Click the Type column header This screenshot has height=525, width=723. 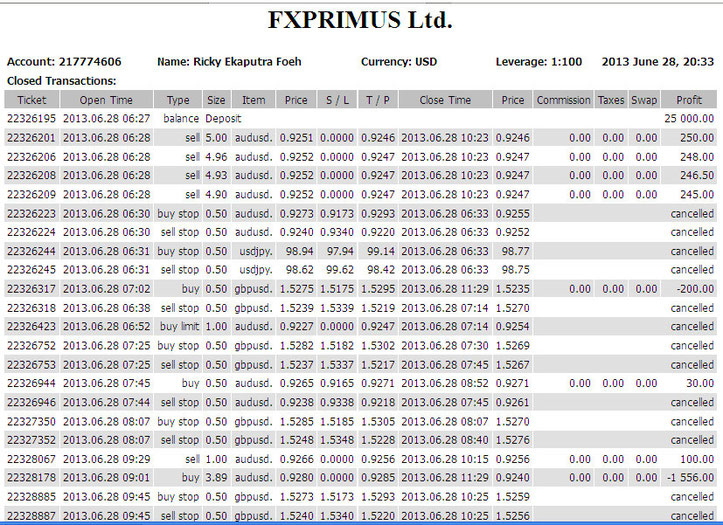(178, 100)
